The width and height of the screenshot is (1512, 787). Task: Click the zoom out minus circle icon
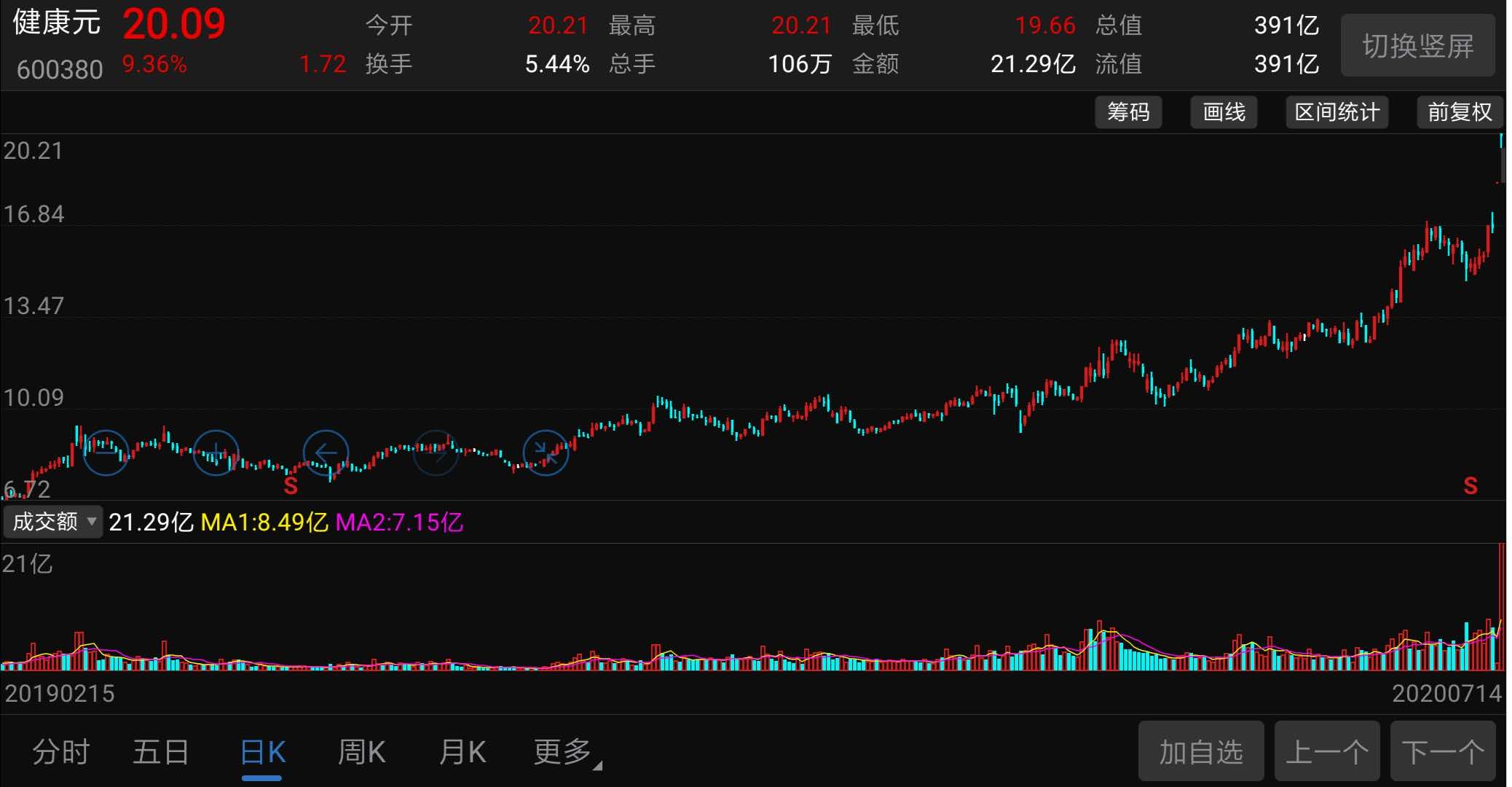(x=106, y=453)
